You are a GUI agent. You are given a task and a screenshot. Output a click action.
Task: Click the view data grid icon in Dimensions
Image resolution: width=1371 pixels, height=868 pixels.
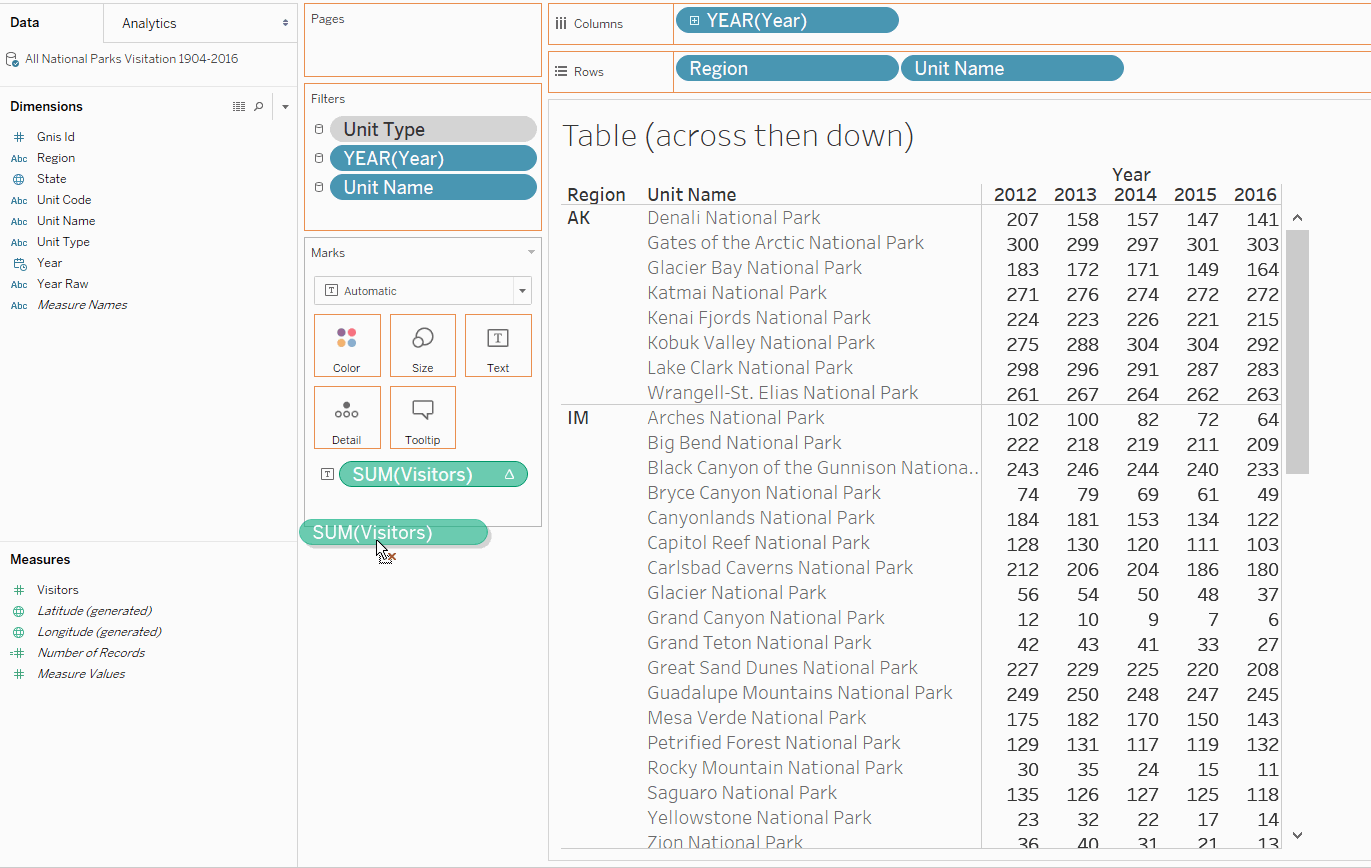tap(239, 106)
